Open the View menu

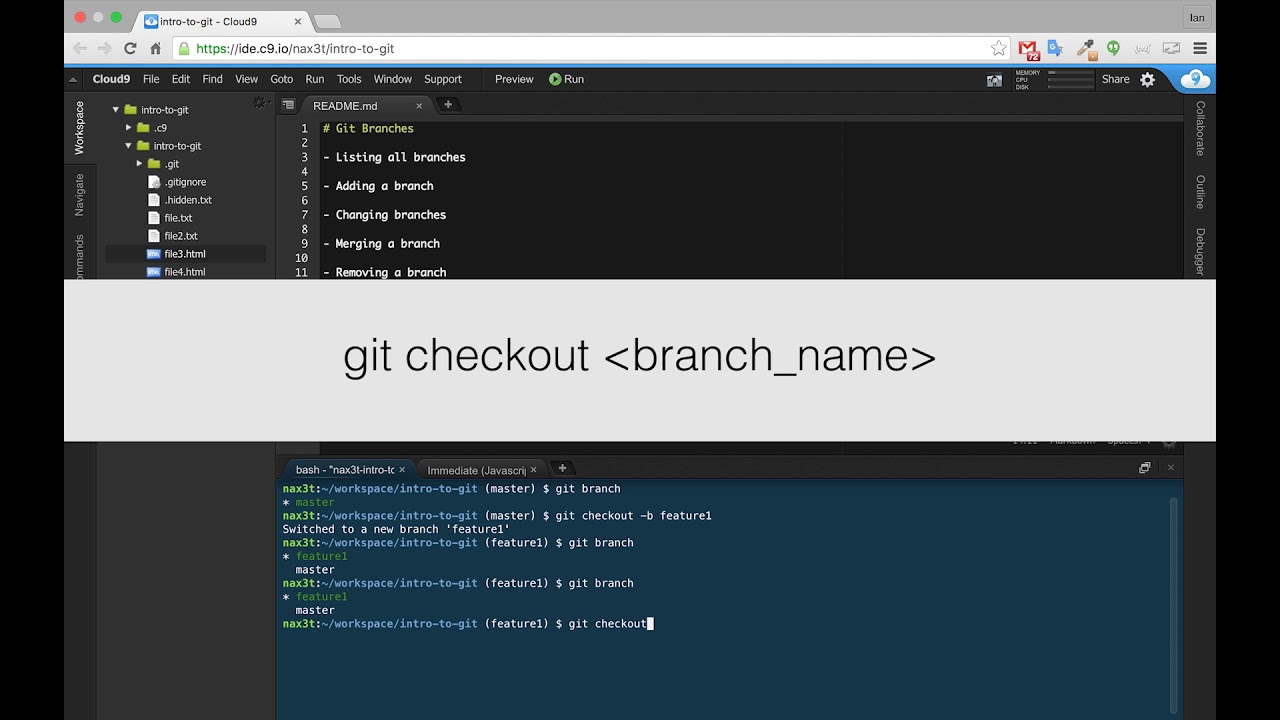[x=246, y=79]
